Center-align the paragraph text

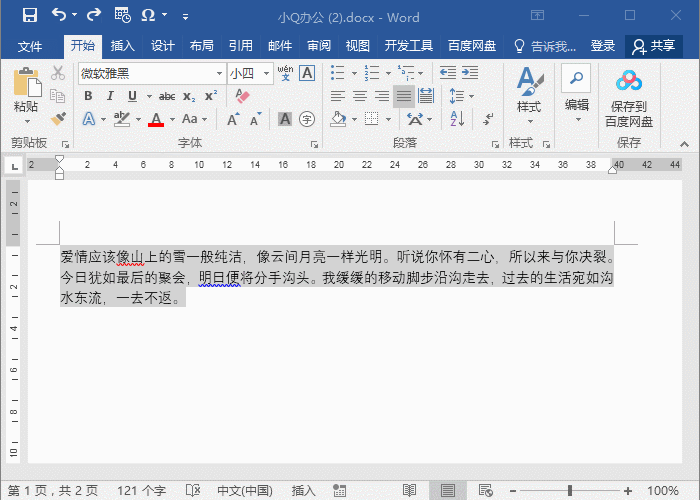pos(360,96)
